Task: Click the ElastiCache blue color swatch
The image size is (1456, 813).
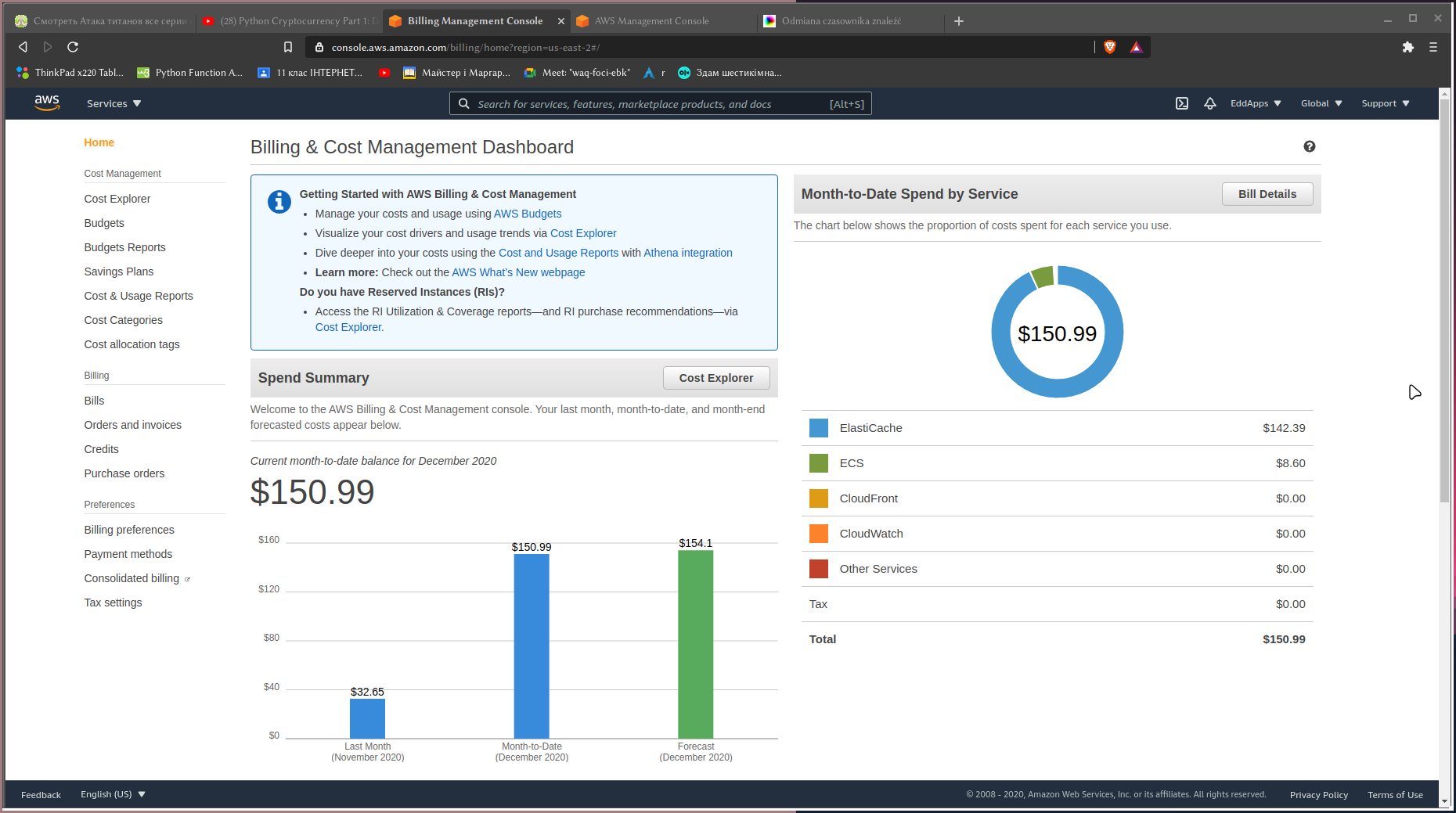Action: [819, 428]
